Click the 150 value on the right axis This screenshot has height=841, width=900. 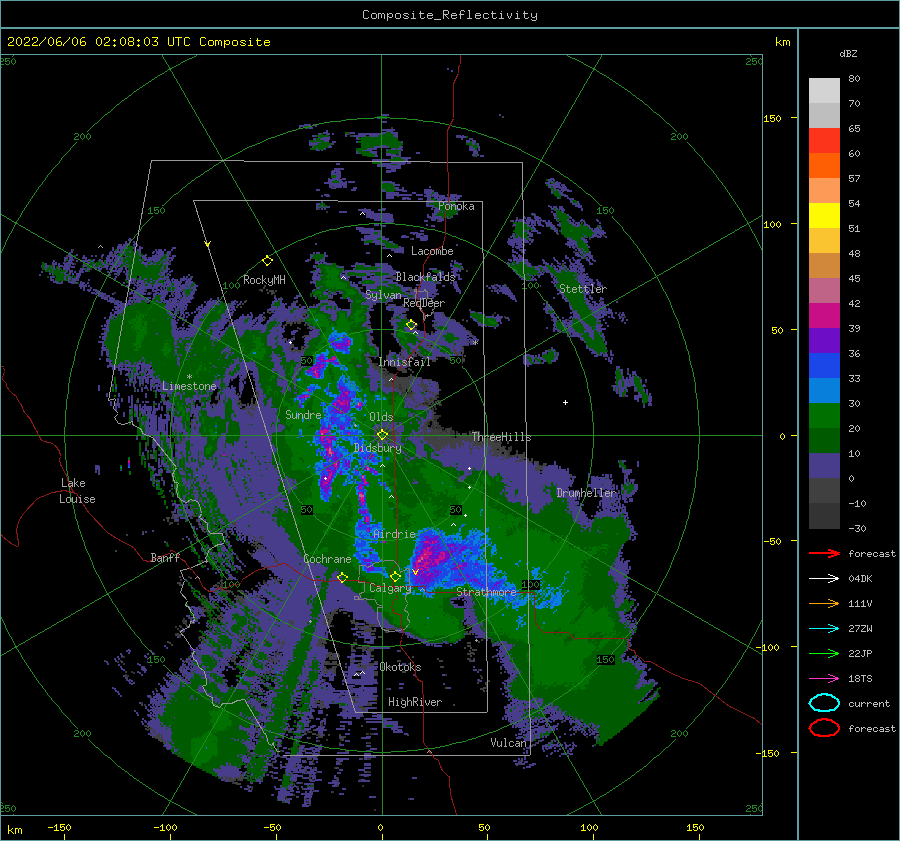[x=772, y=118]
